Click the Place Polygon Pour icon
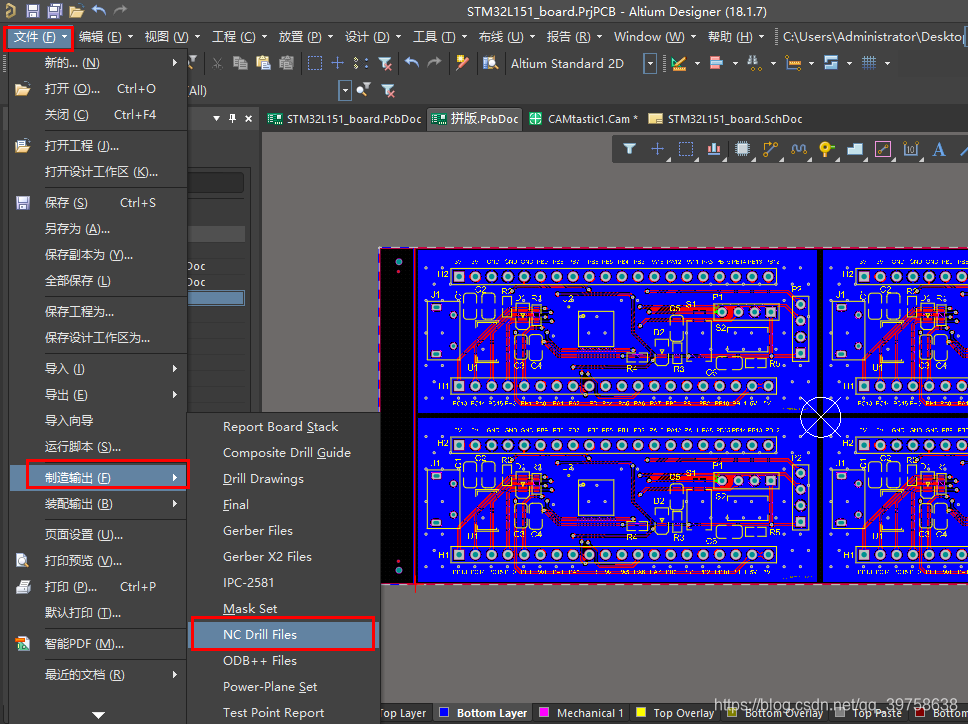Viewport: 968px width, 724px height. pyautogui.click(x=855, y=149)
